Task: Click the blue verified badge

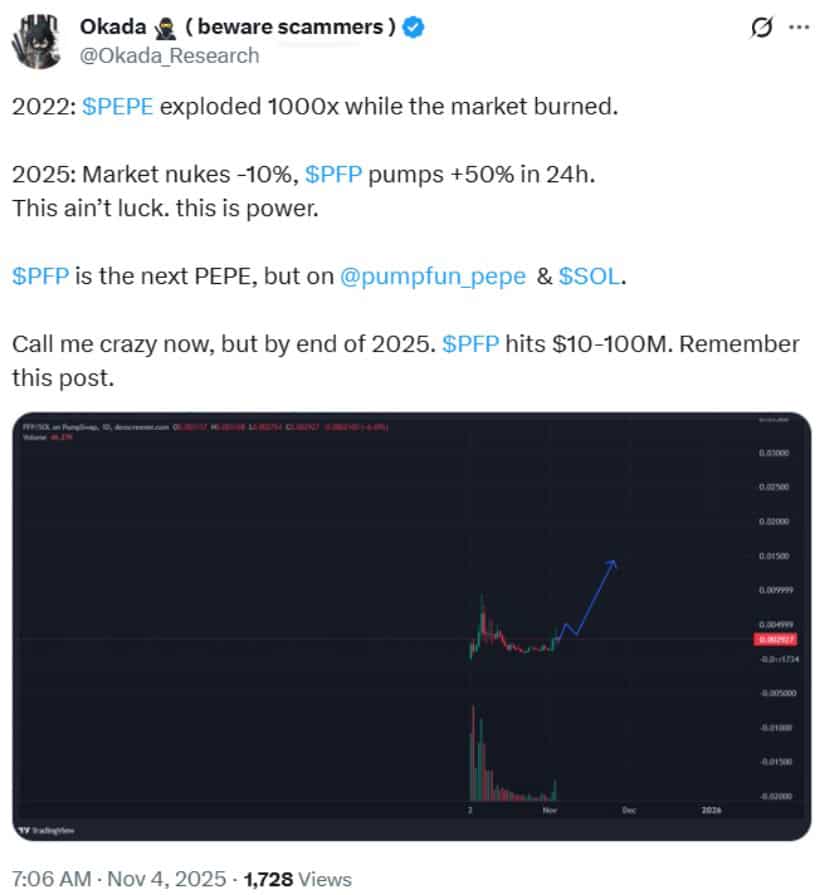Action: (413, 28)
